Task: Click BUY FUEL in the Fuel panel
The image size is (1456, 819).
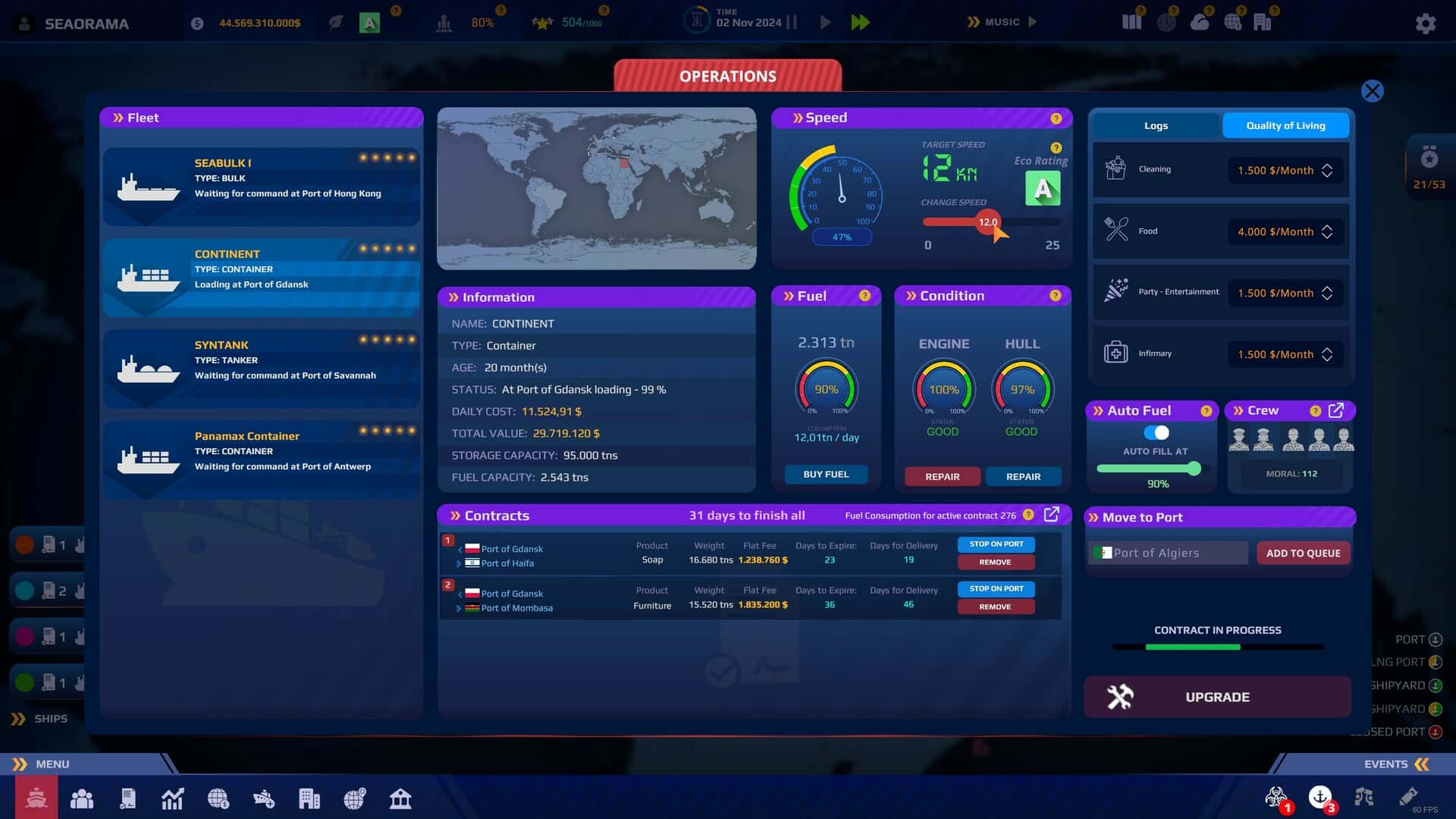Action: tap(826, 474)
